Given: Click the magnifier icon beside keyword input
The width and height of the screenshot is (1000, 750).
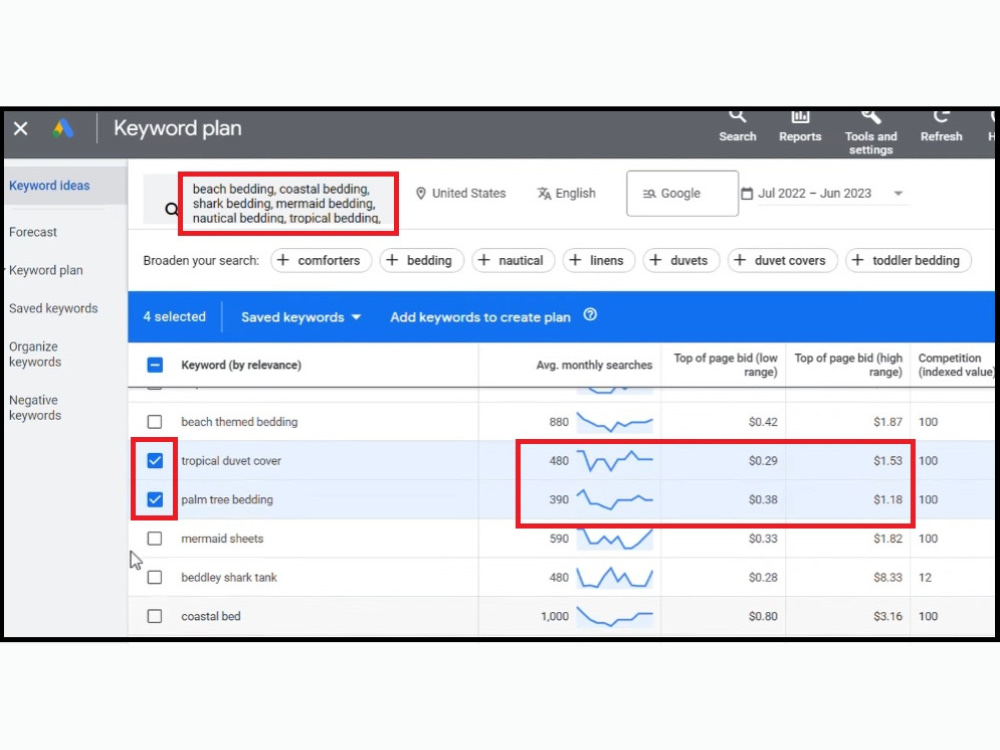Looking at the screenshot, I should 171,209.
